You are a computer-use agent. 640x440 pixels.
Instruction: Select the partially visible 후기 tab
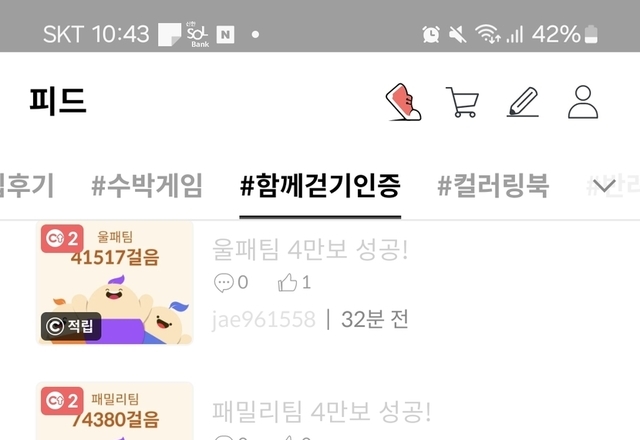27,186
